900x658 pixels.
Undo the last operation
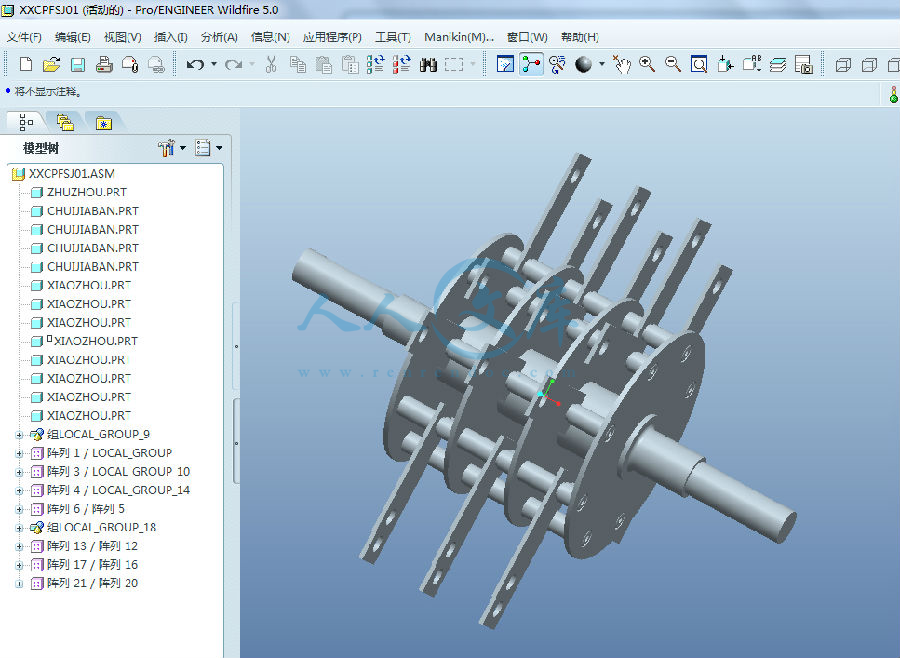[195, 64]
